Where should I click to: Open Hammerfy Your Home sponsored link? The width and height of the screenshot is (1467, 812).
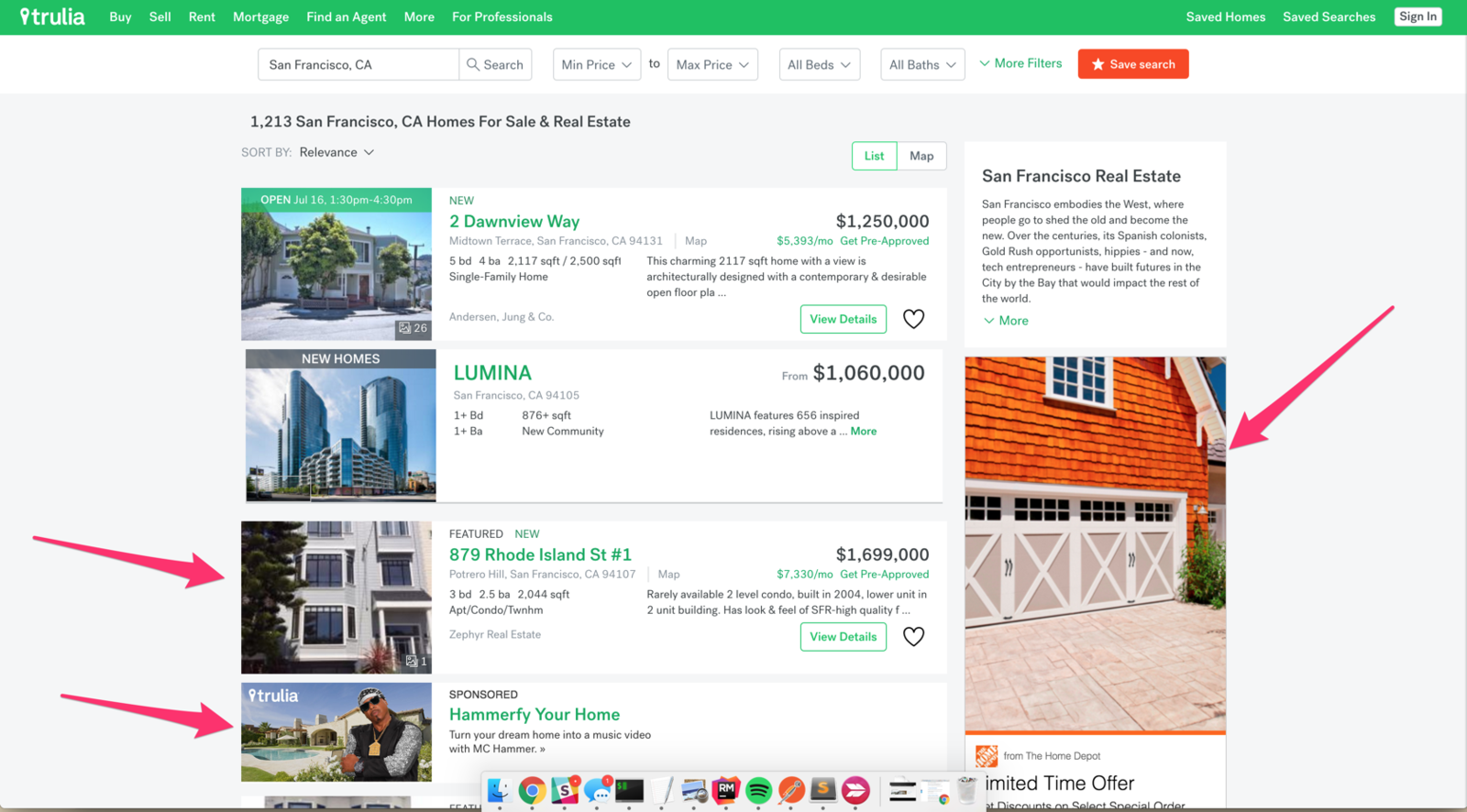(x=535, y=715)
